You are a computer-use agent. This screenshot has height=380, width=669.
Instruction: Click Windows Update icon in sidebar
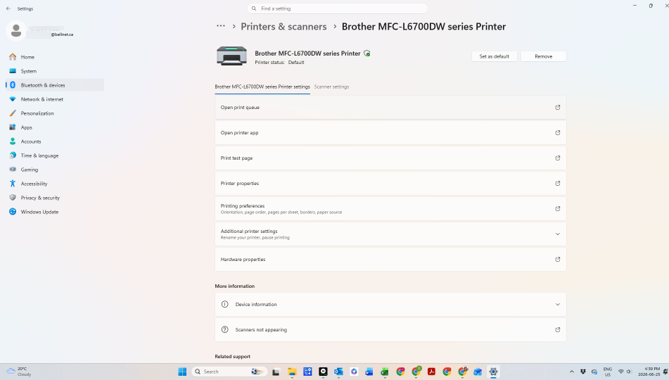click(13, 212)
